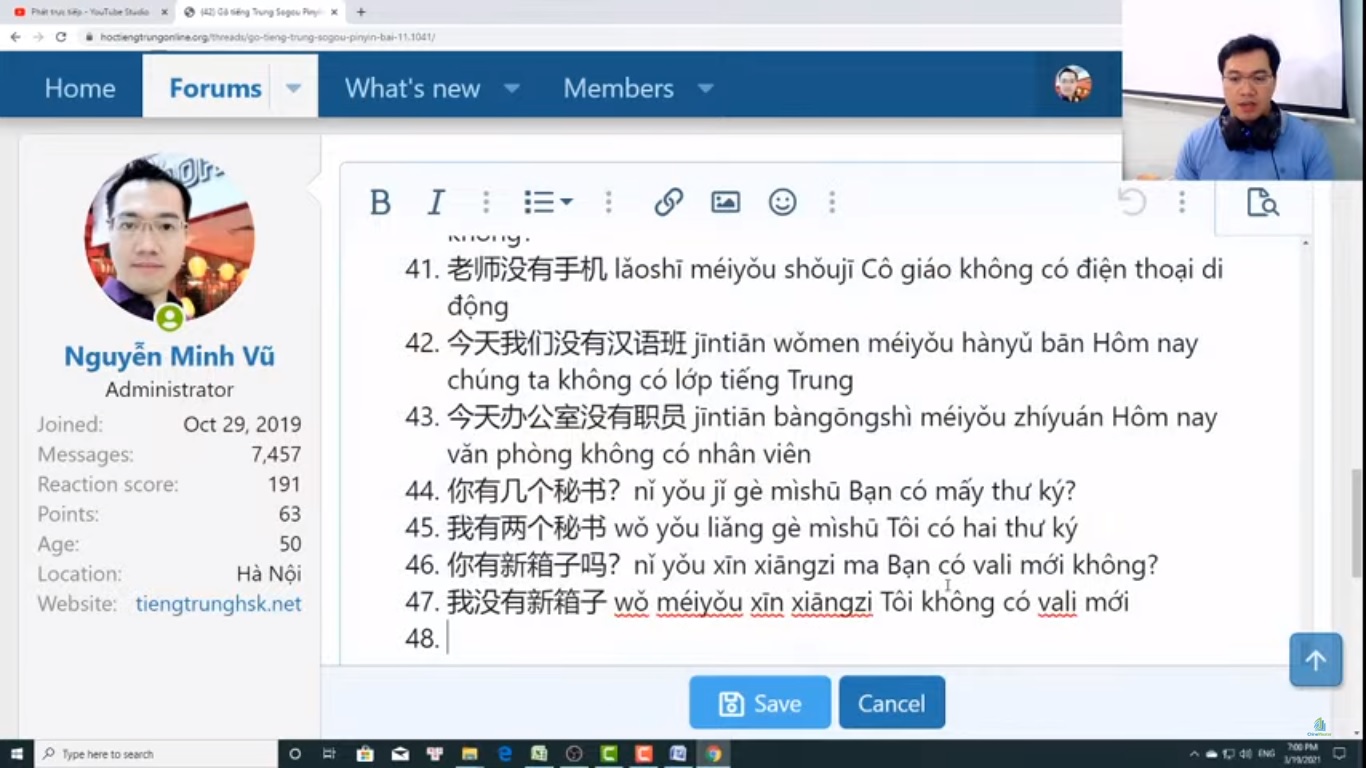Open the smilies emoji picker

click(x=782, y=202)
